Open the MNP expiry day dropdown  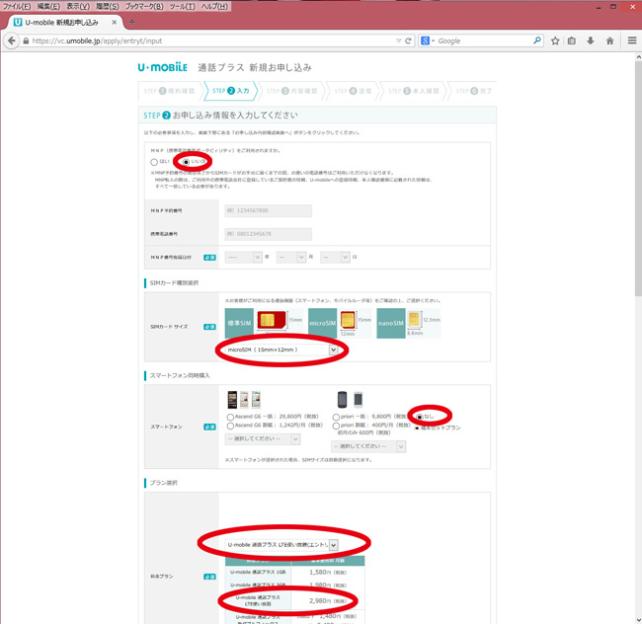coord(335,257)
